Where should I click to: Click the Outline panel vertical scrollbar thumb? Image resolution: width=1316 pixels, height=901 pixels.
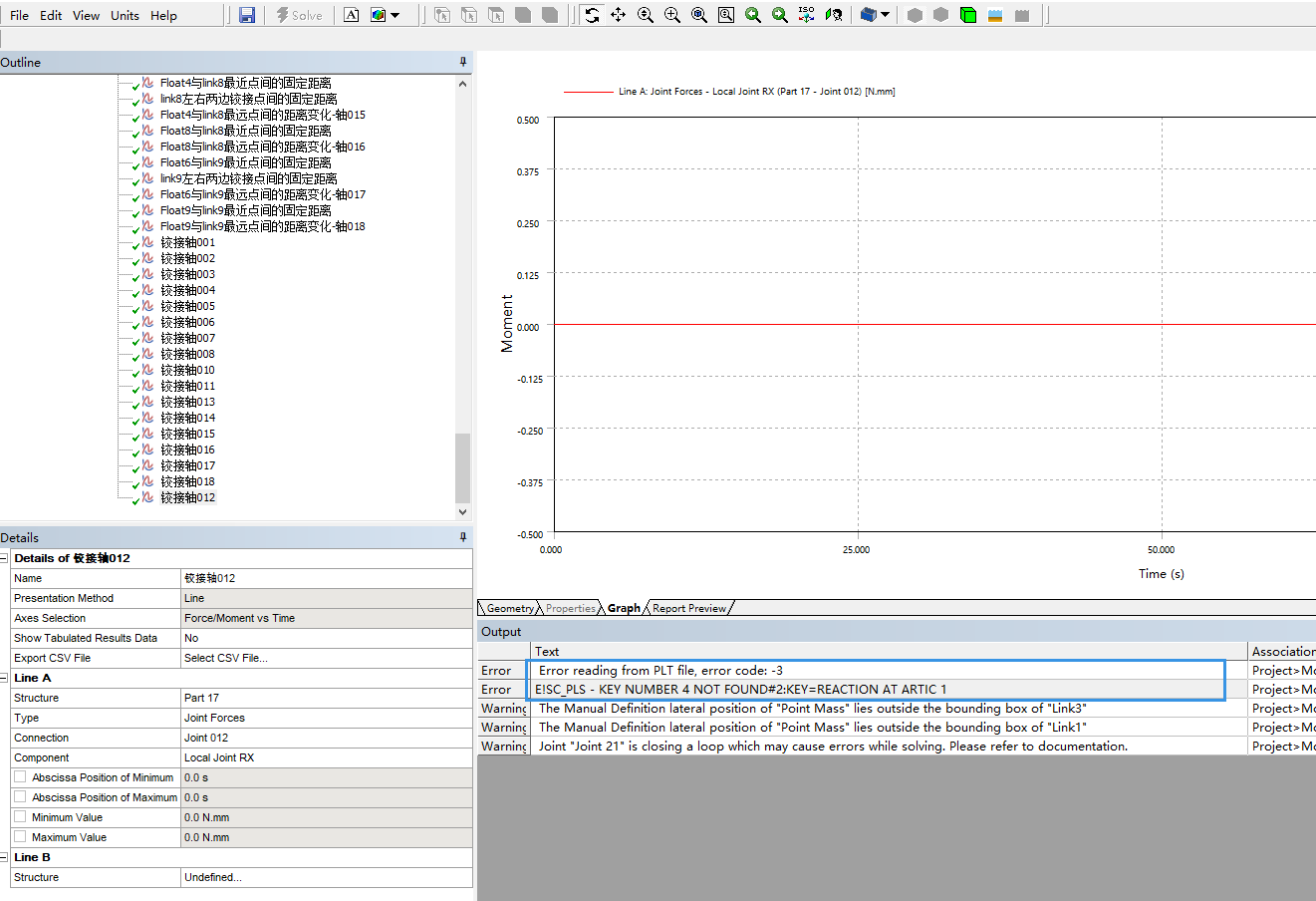coord(461,466)
